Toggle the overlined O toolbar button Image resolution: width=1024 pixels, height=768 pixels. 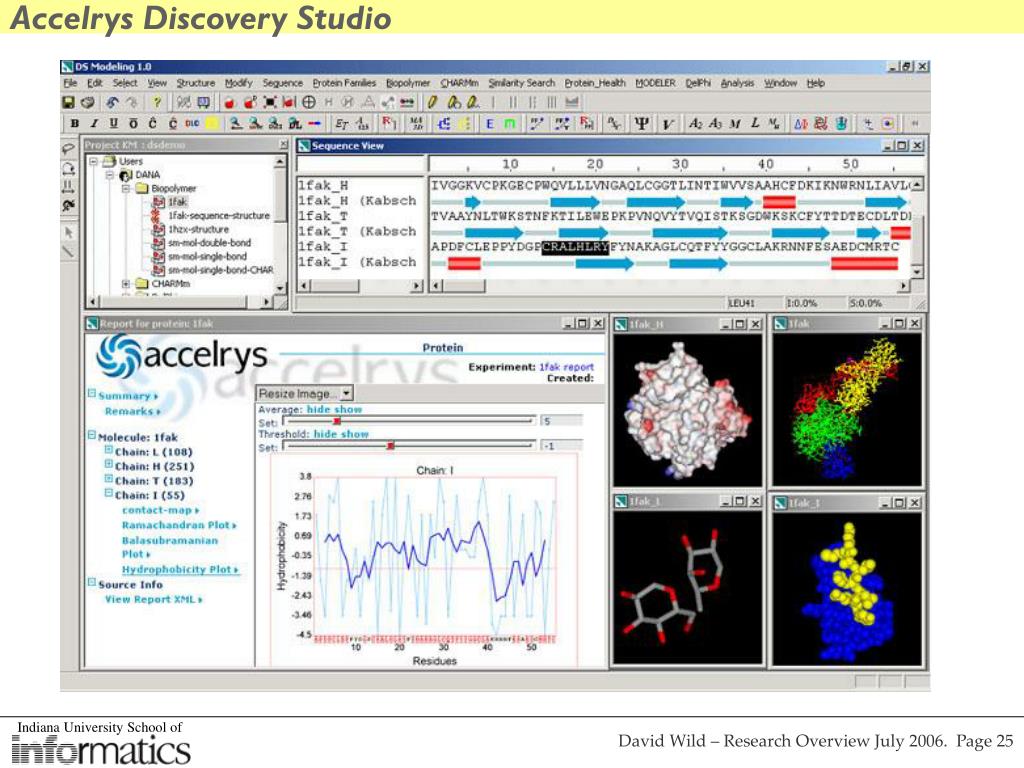pos(133,123)
